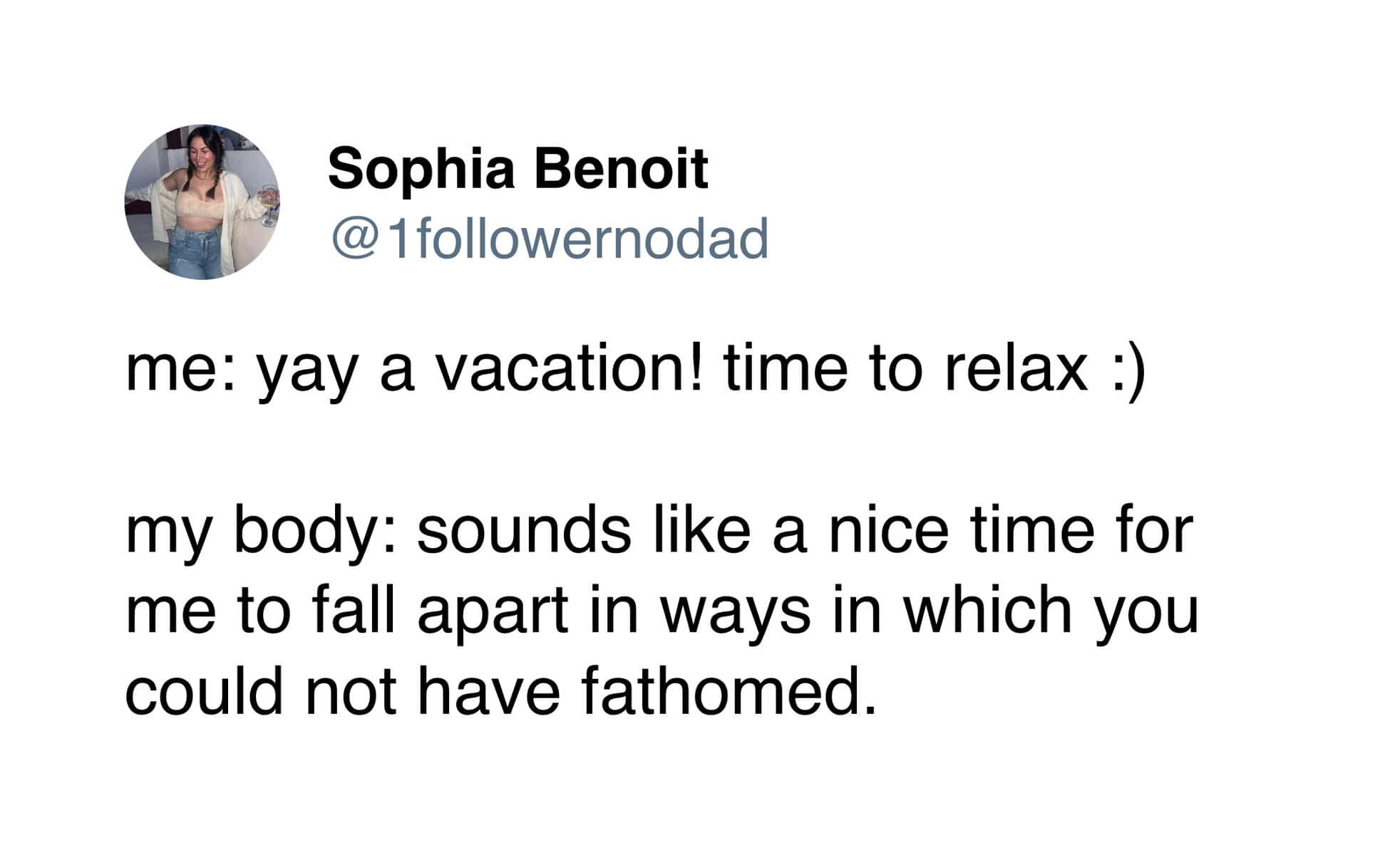Click the "@" symbol in the handle

[350, 239]
